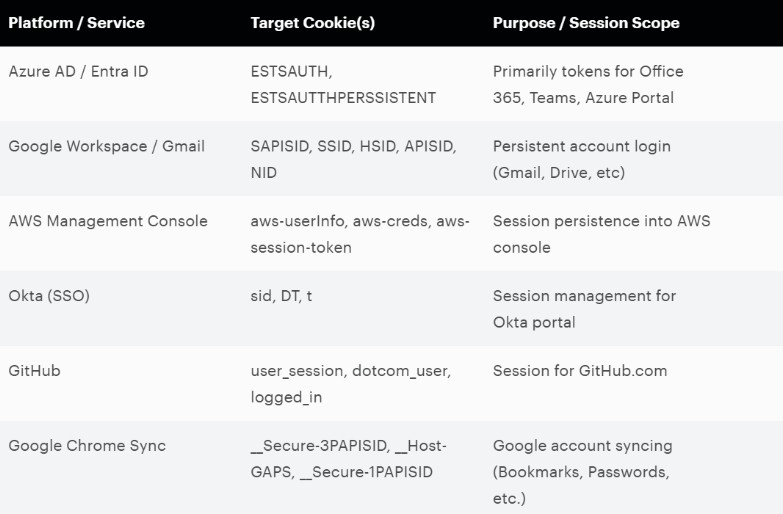This screenshot has height=514, width=783.
Task: Click the aws-userInfo, aws-creds cookies cell
Action: [359, 234]
